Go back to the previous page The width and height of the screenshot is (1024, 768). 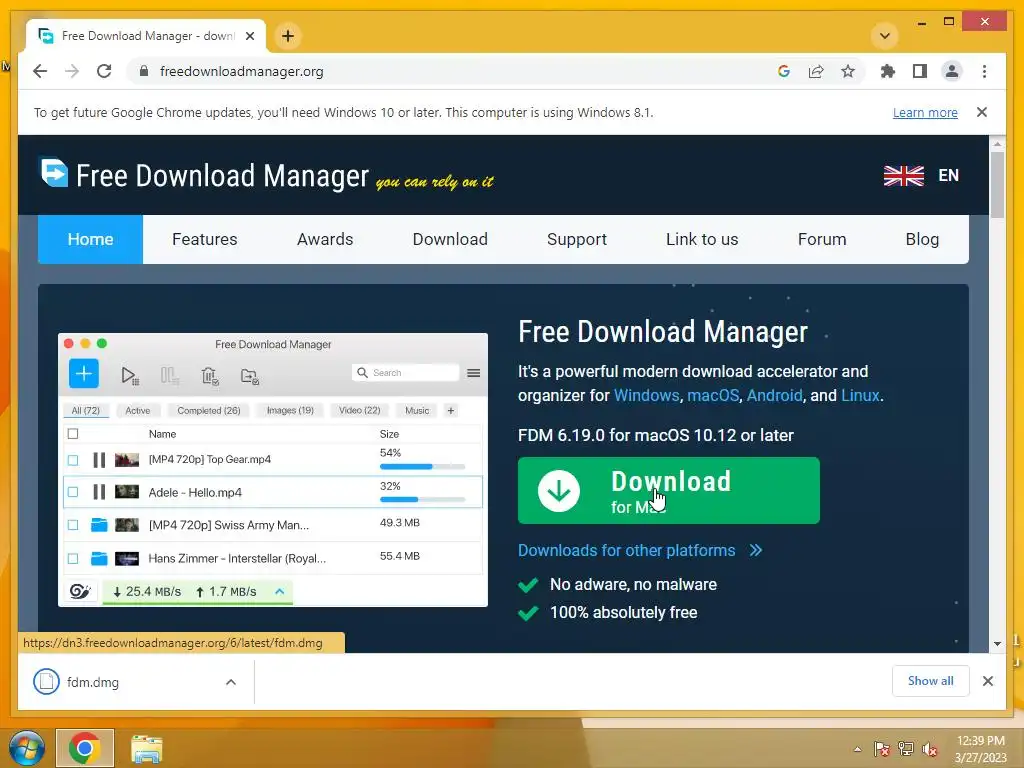tap(40, 71)
